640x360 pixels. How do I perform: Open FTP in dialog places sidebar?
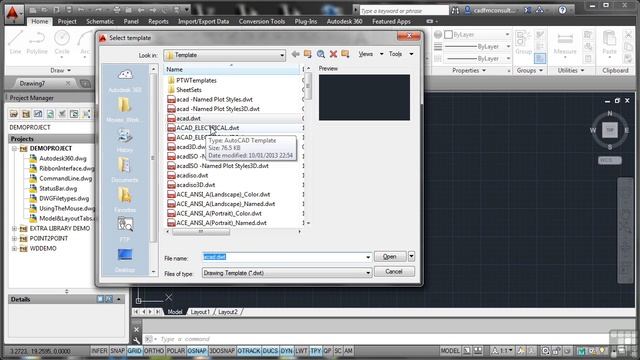coord(125,230)
